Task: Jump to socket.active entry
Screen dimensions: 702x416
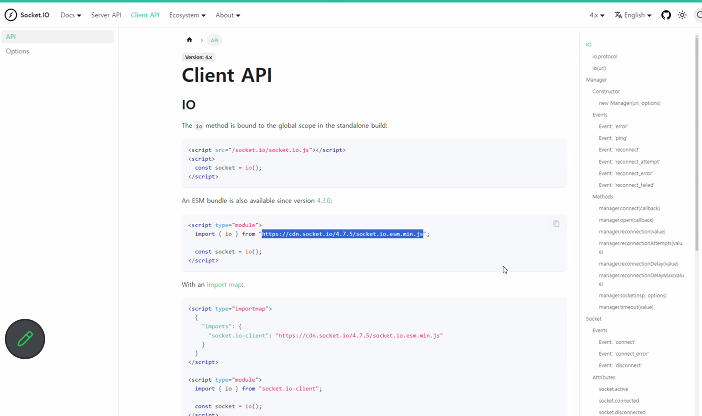Action: tap(613, 389)
